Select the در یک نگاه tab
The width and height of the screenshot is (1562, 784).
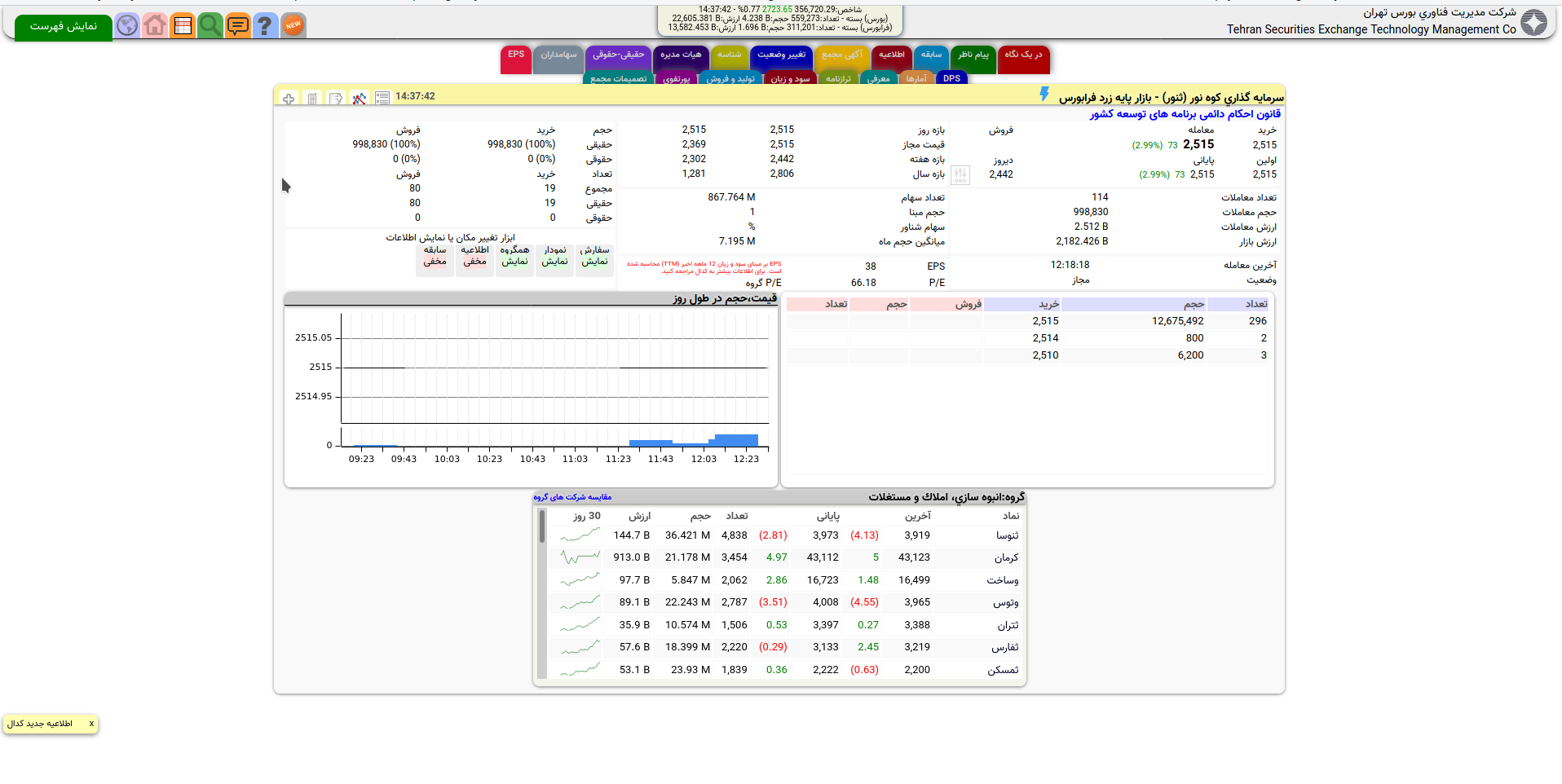point(1023,59)
